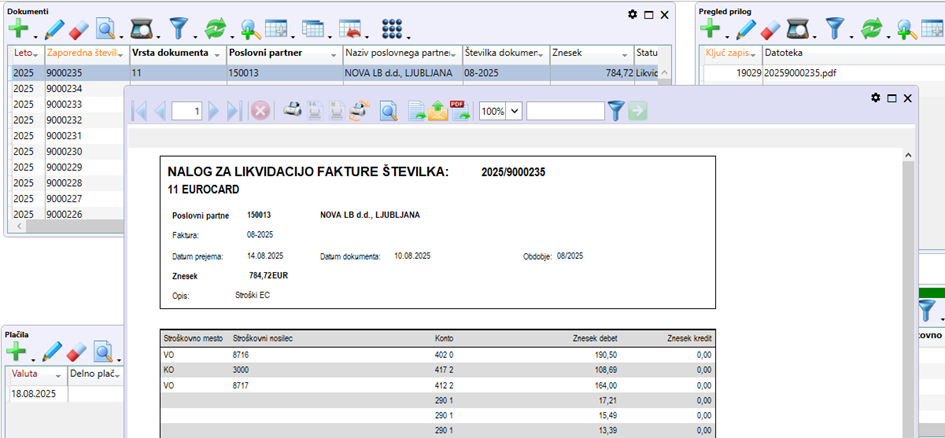Click pencil edit icon in Plačila panel

click(x=52, y=351)
